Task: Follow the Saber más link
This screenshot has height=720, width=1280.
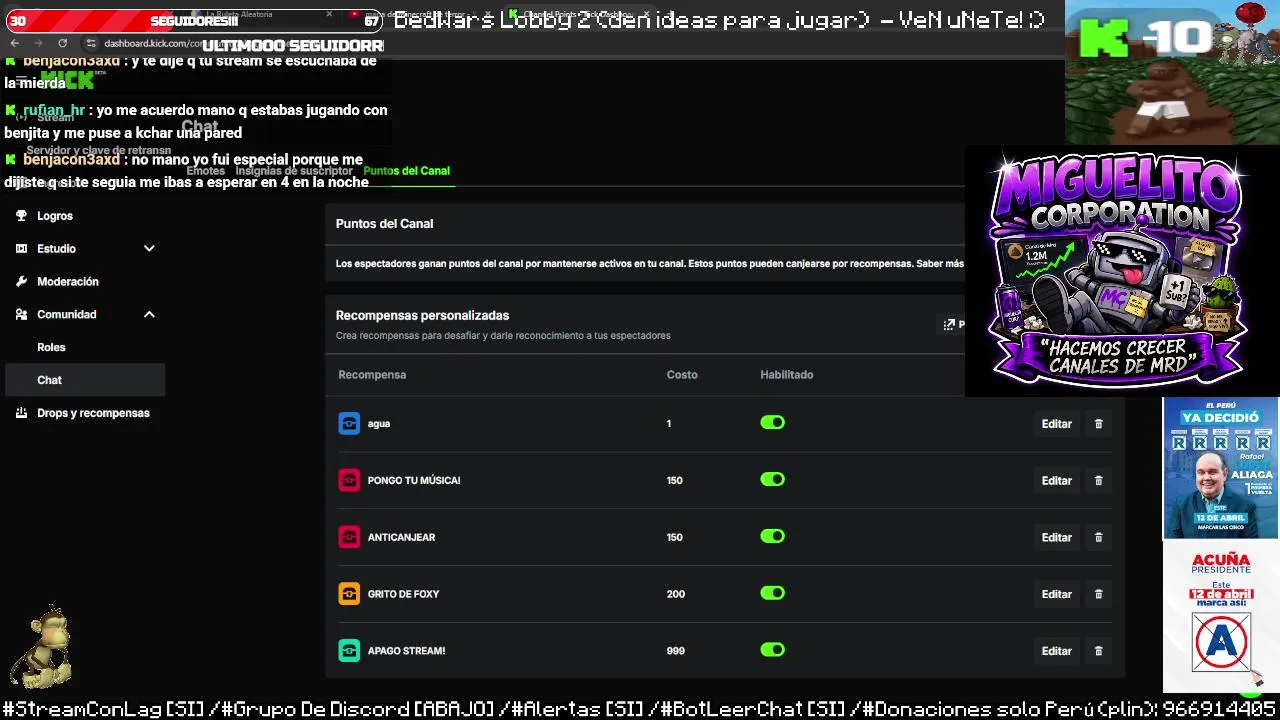Action: tap(941, 264)
